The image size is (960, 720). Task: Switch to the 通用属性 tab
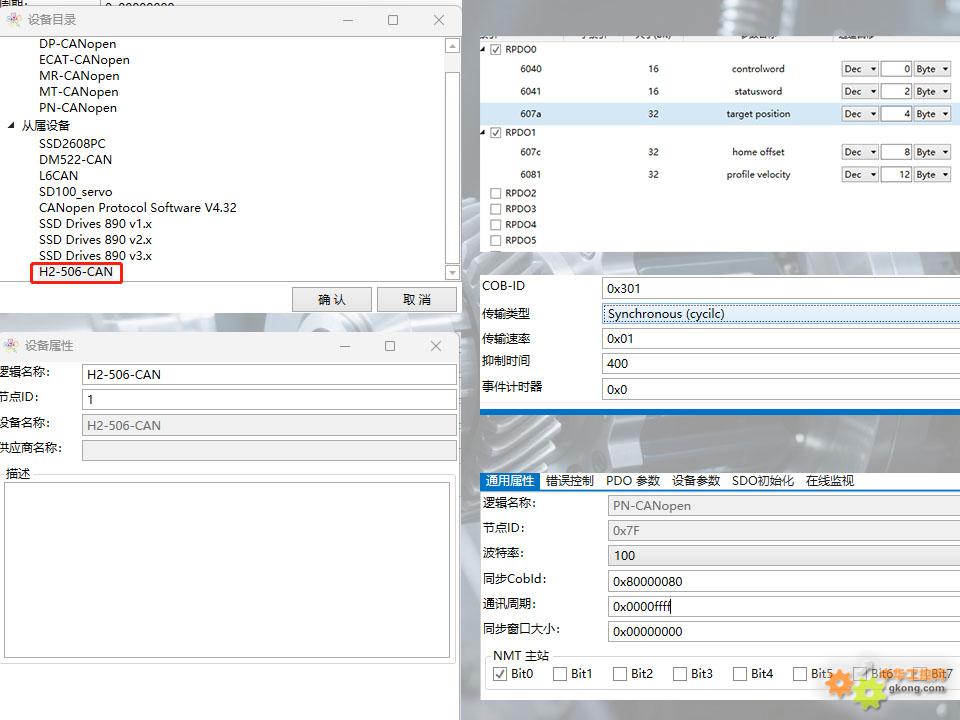pyautogui.click(x=509, y=481)
